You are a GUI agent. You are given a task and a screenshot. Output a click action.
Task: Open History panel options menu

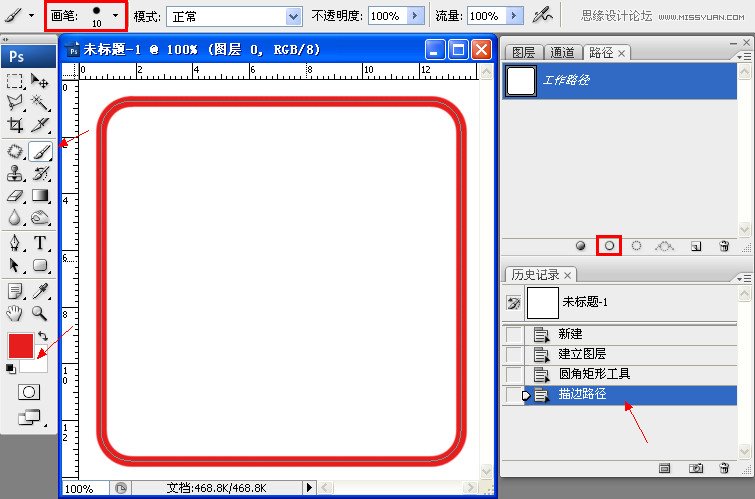744,278
